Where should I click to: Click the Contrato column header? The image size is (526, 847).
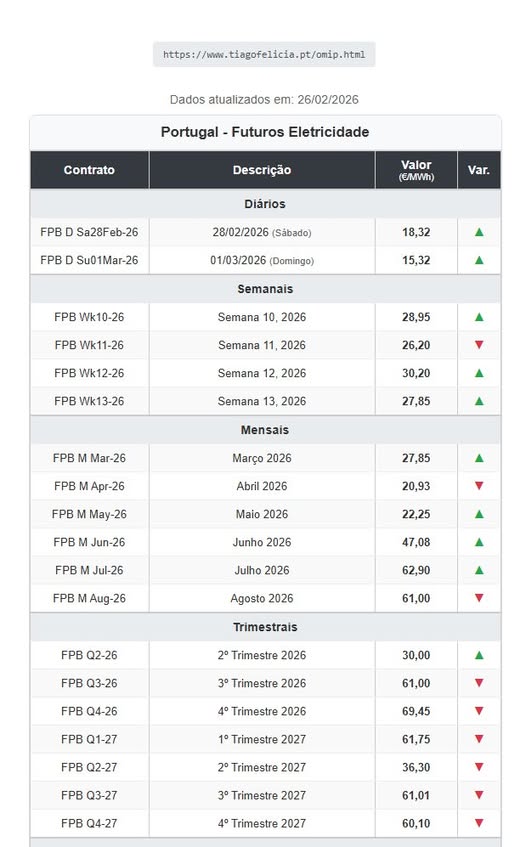[x=89, y=170]
